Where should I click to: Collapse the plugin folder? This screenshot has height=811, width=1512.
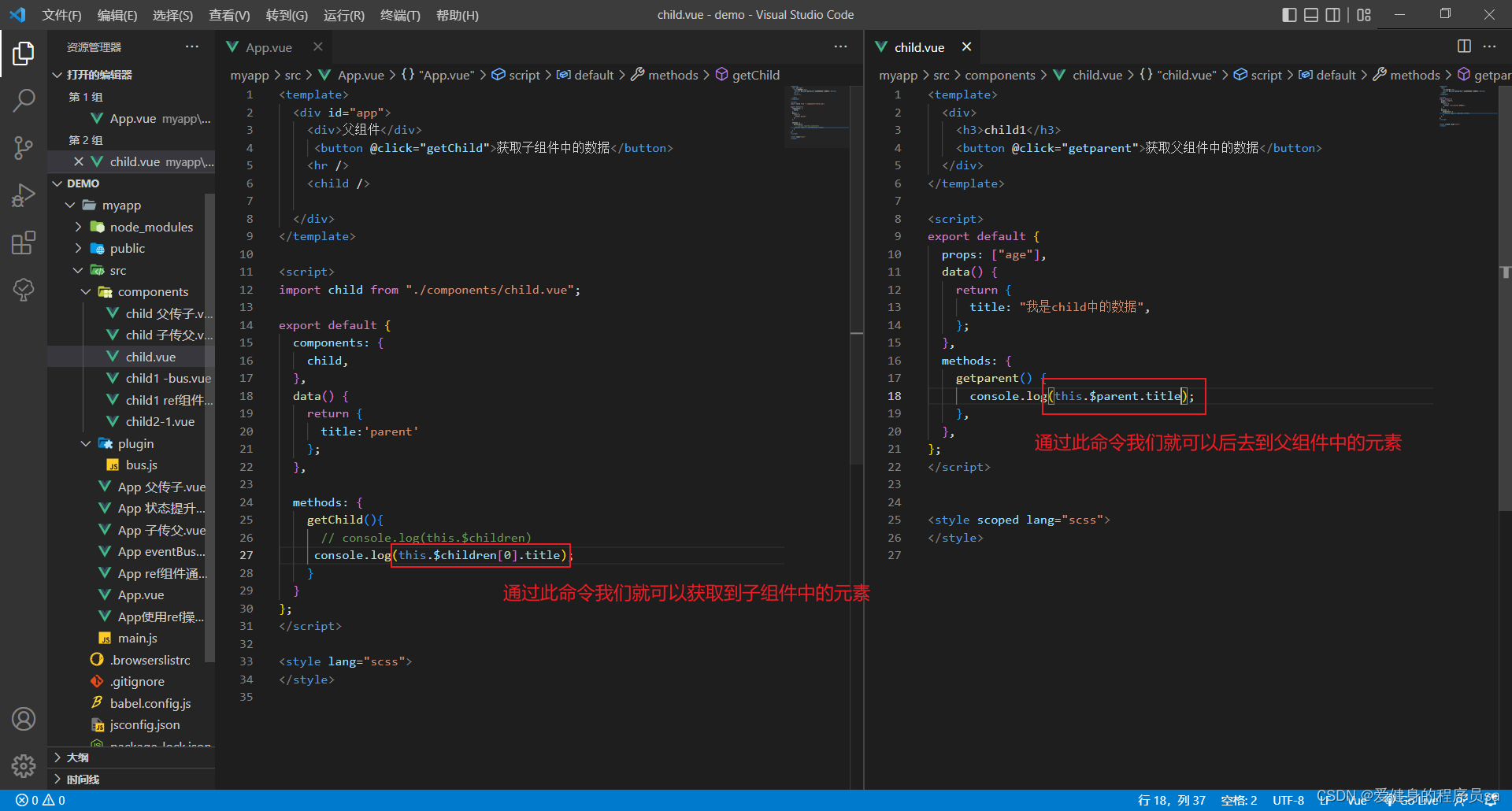click(135, 444)
